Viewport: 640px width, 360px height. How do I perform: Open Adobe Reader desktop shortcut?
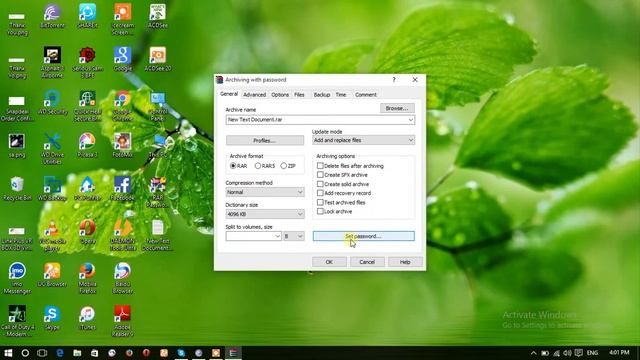122,322
